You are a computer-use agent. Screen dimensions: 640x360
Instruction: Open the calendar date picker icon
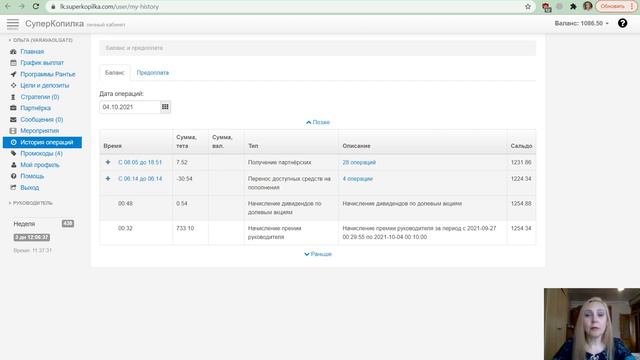tap(165, 107)
